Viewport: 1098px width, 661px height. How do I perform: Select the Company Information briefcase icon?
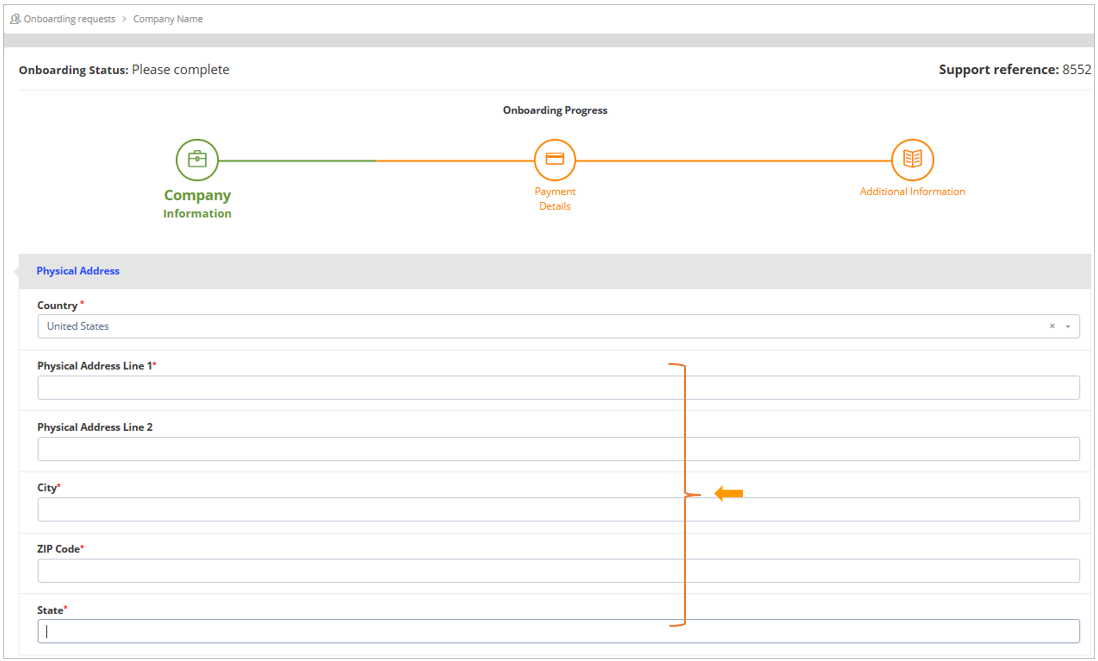pyautogui.click(x=197, y=159)
